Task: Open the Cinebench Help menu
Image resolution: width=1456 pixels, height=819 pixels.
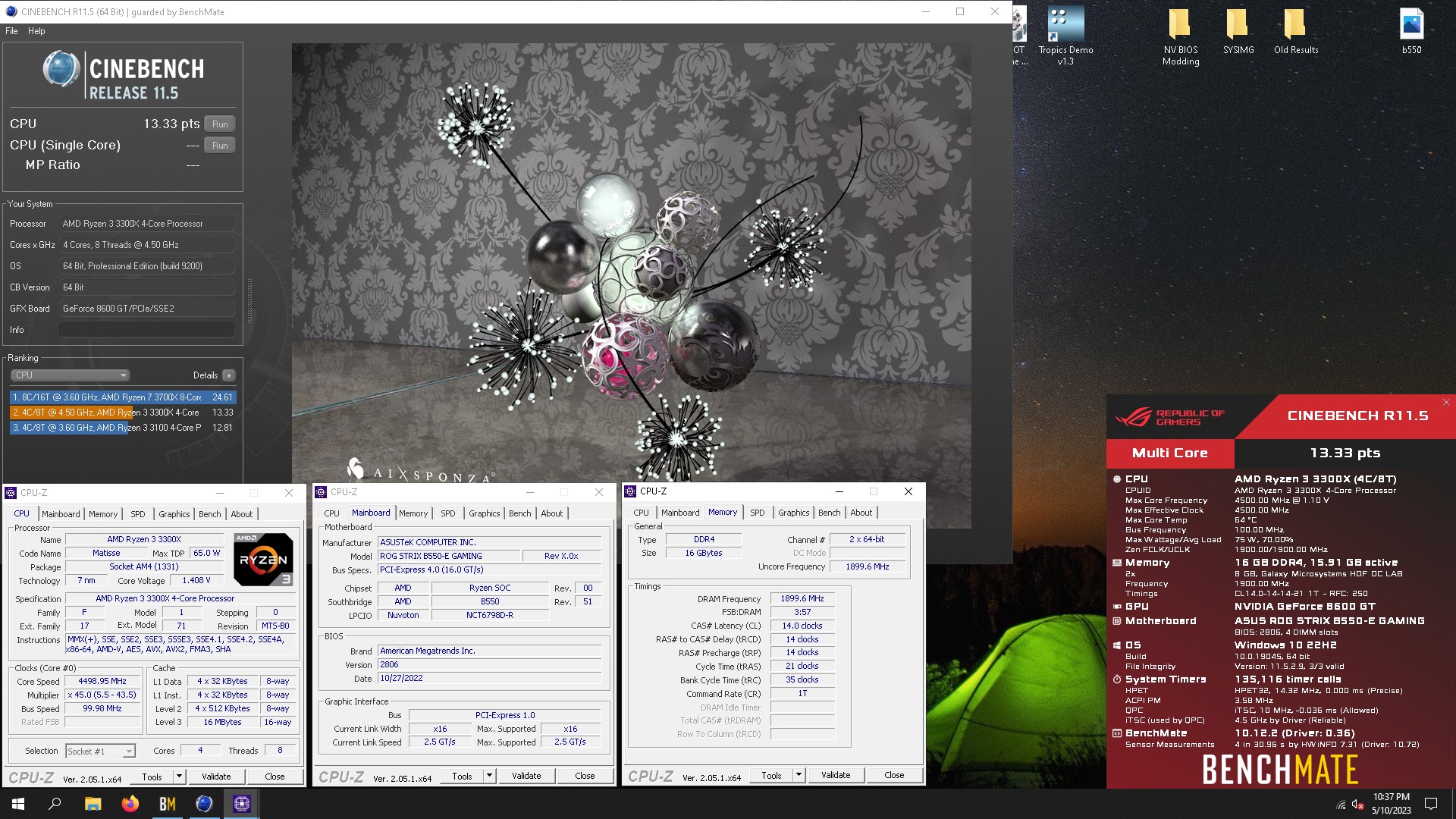Action: point(36,31)
